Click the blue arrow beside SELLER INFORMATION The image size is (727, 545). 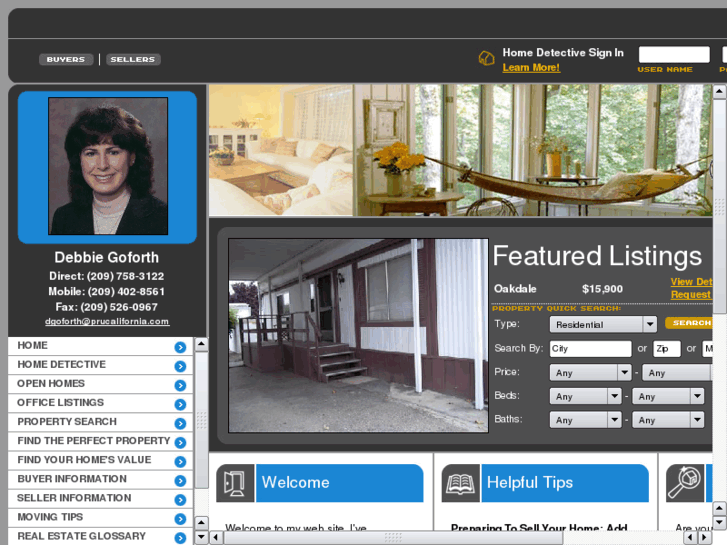(x=180, y=500)
